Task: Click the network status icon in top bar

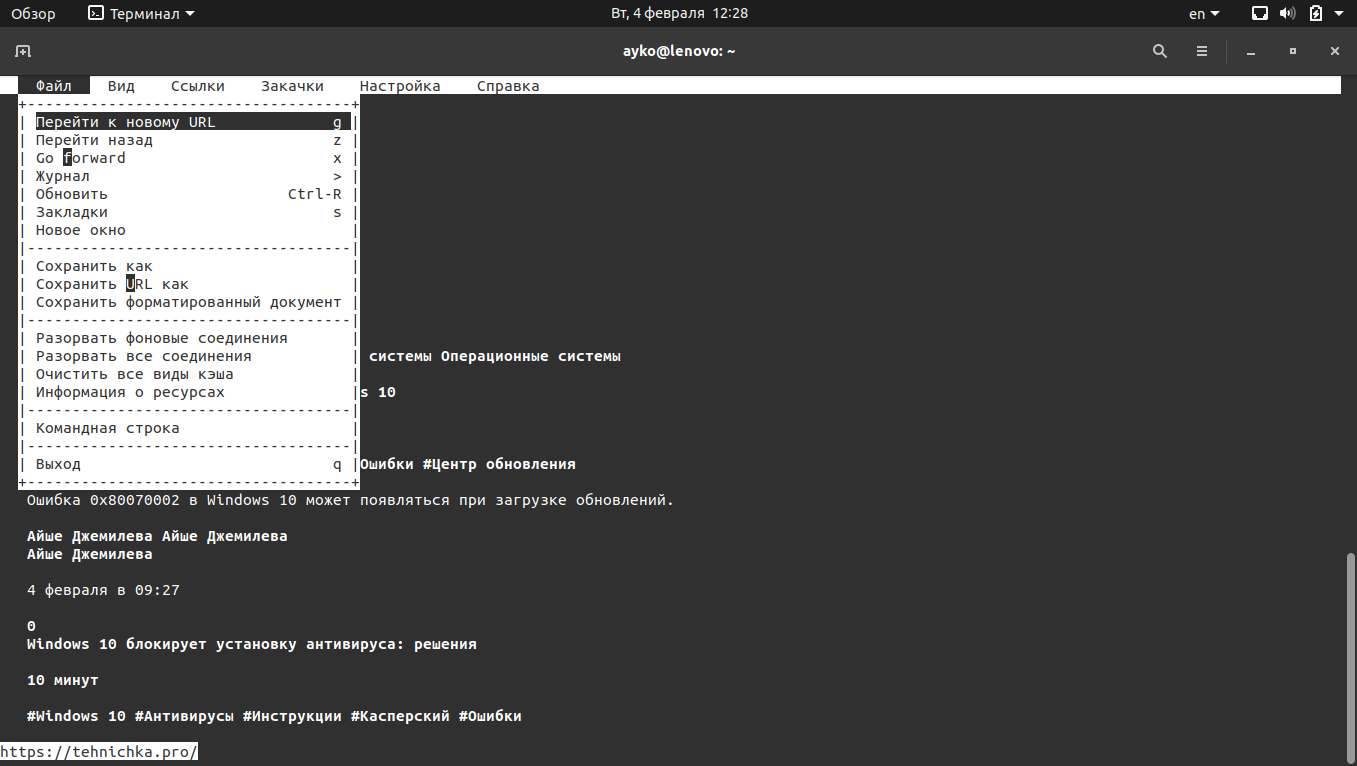Action: [x=1260, y=14]
